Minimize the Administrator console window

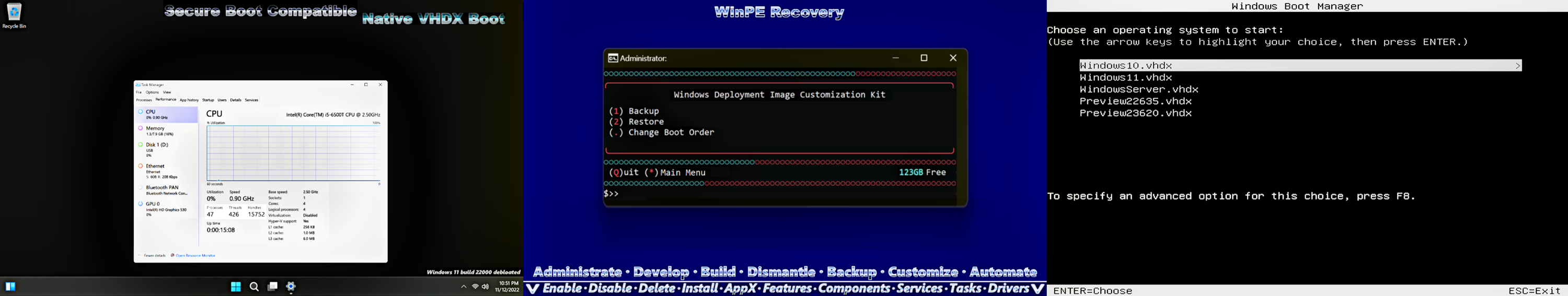[x=895, y=58]
